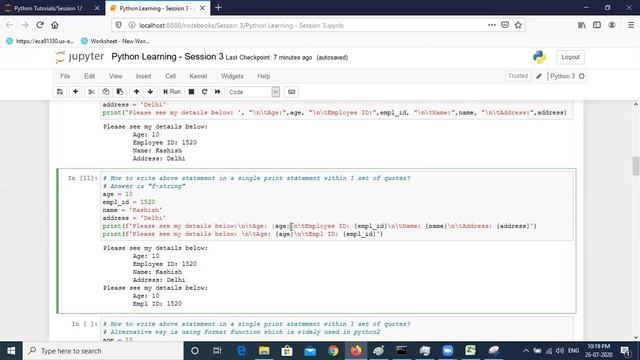Image resolution: width=640 pixels, height=360 pixels.
Task: Click the Python logo icon
Action: point(539,57)
